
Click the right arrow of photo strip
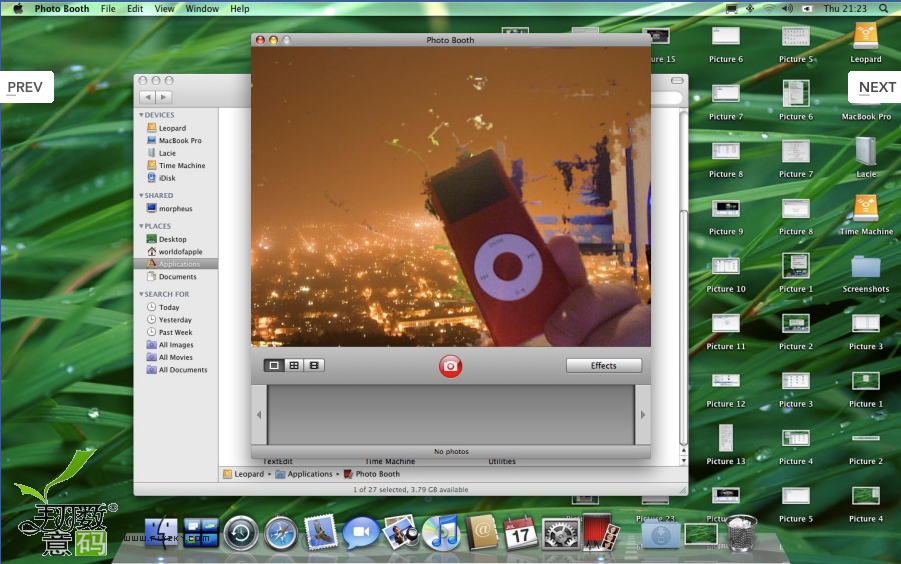pyautogui.click(x=643, y=415)
